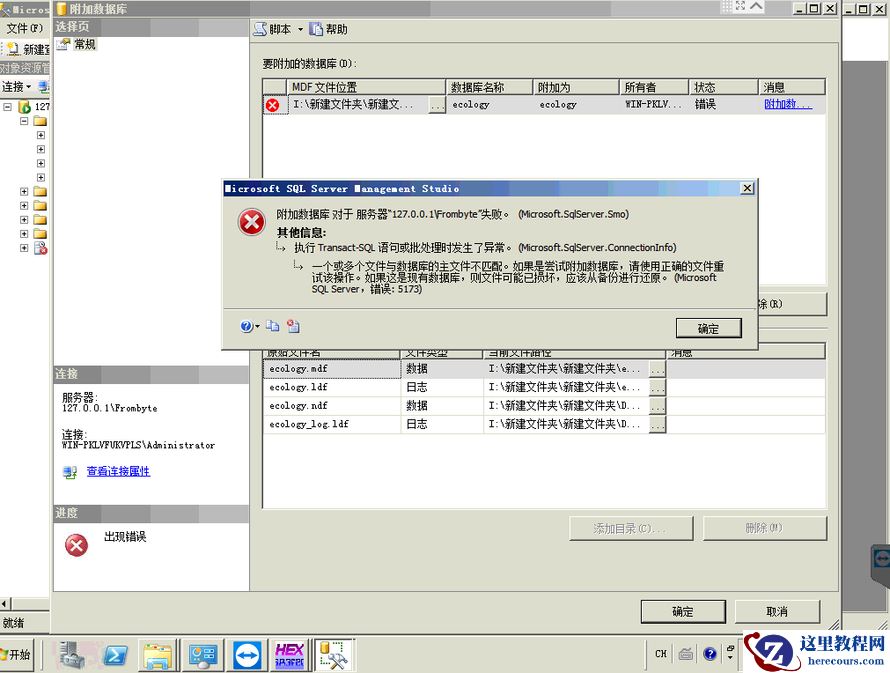Switch to the HEX editor on the taskbar
890x673 pixels.
coord(289,655)
